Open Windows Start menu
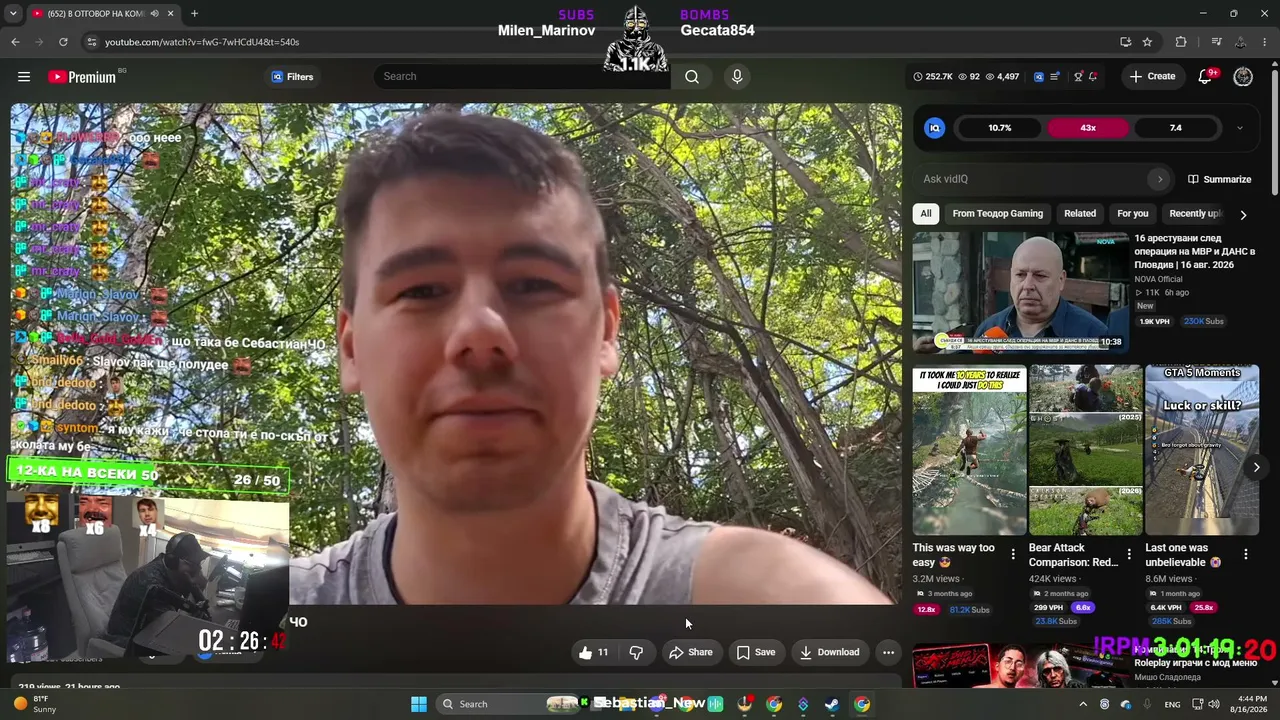The height and width of the screenshot is (720, 1280). coord(419,704)
